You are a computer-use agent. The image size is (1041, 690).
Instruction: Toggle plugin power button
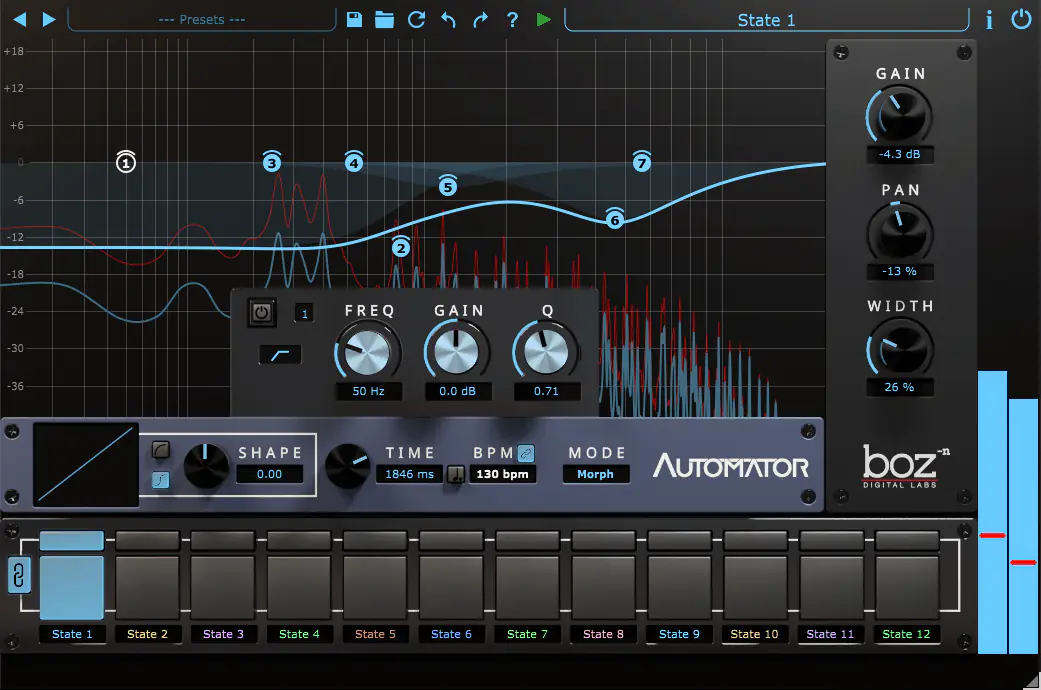point(1021,19)
